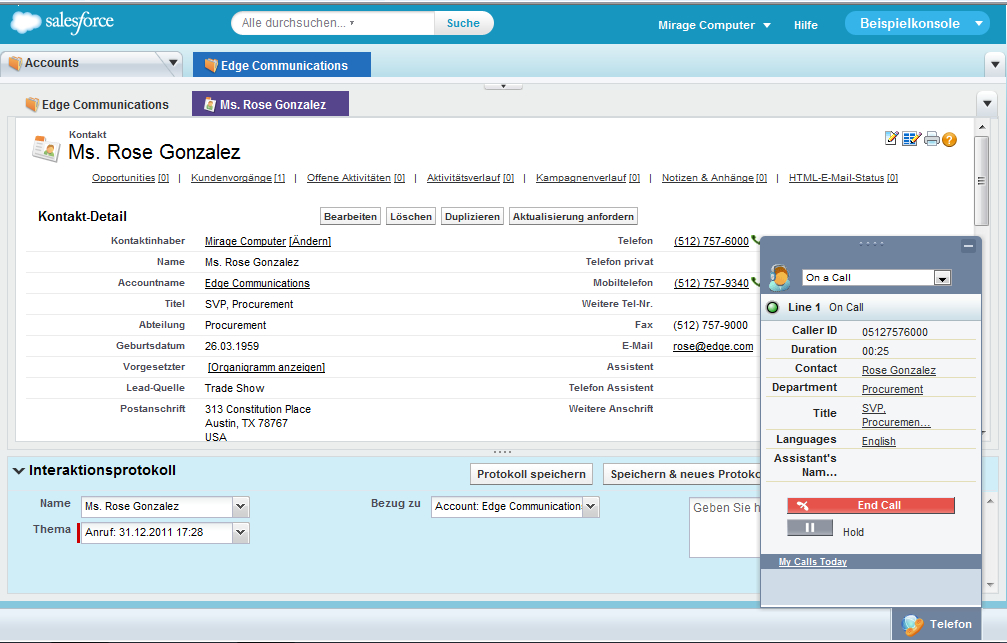This screenshot has width=1007, height=643.
Task: Open the Bezug zu dropdown
Action: click(590, 507)
